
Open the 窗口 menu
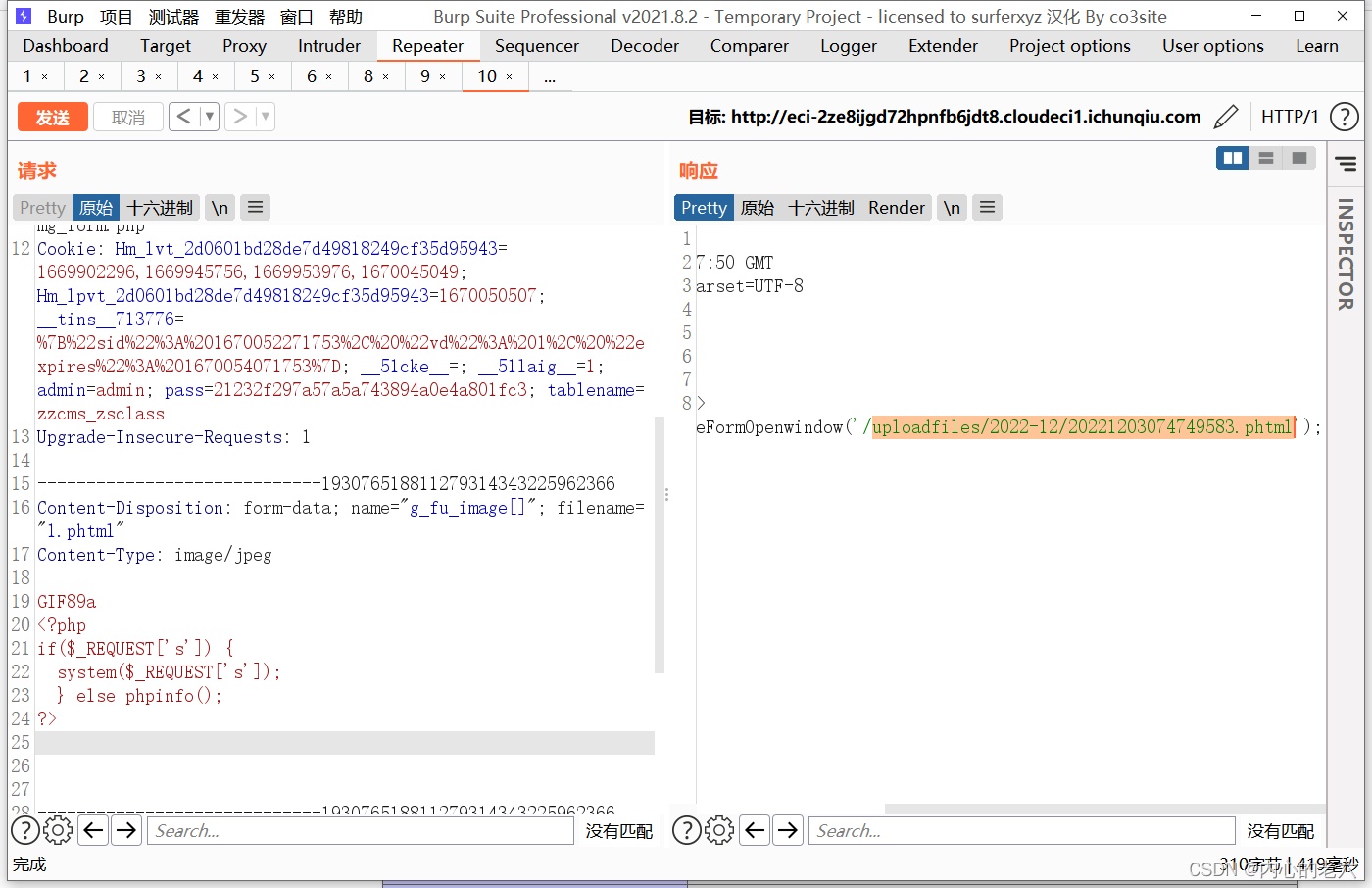pos(297,17)
